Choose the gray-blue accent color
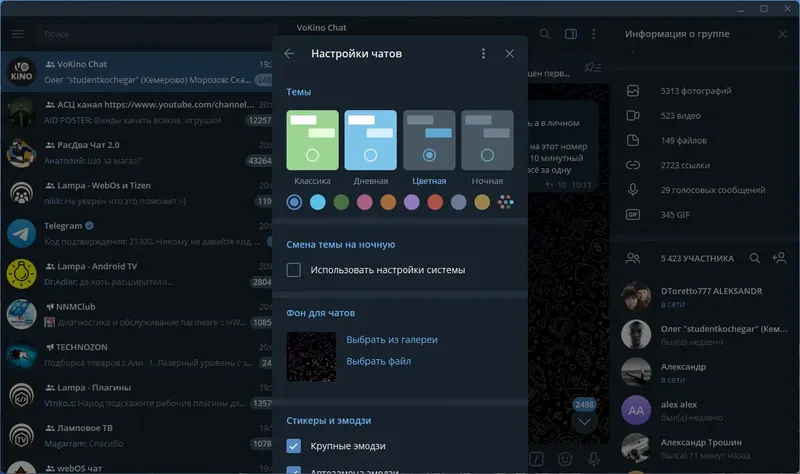This screenshot has height=474, width=800. point(459,202)
